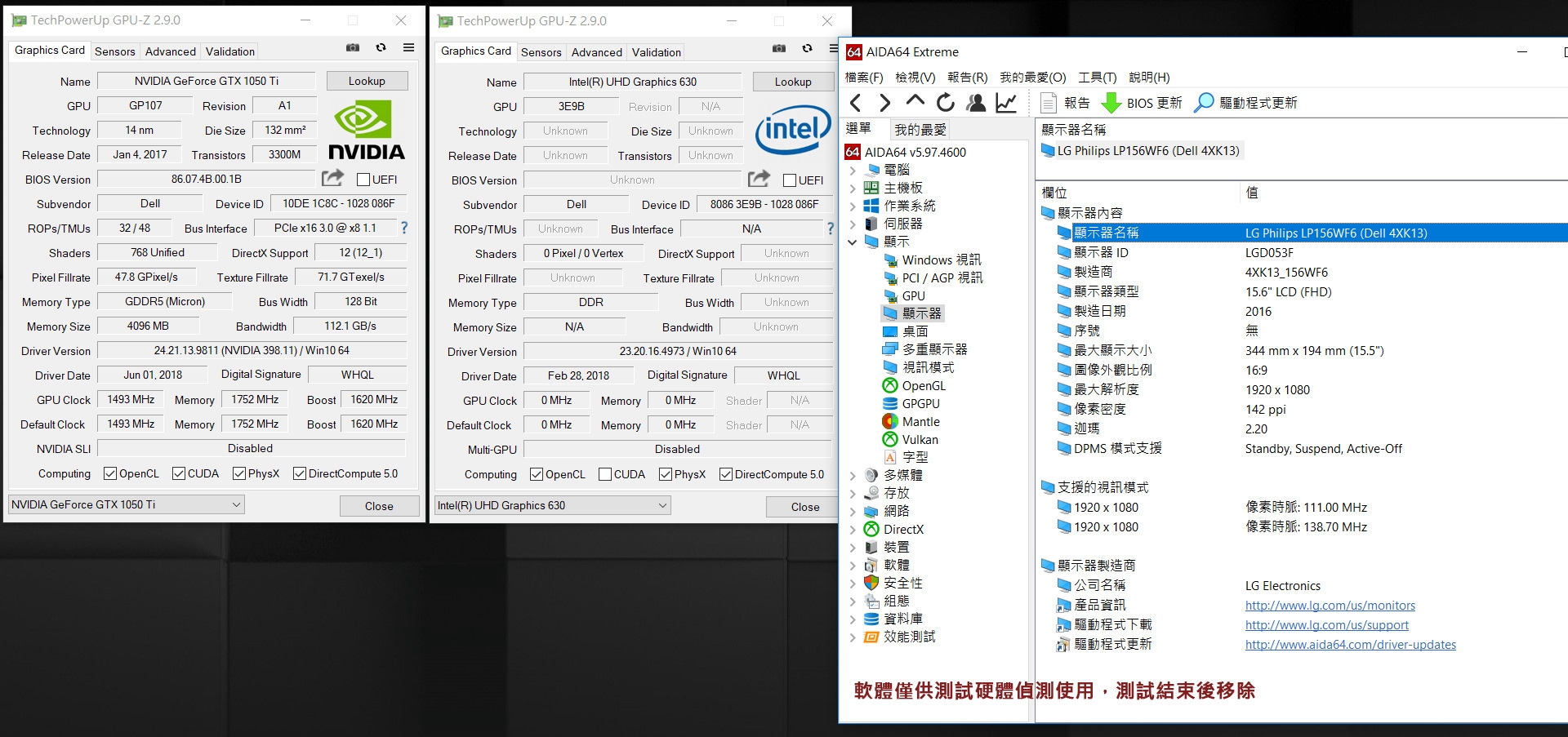Click Lookup button in Intel GPU-Z window
The height and width of the screenshot is (737, 1568).
[x=793, y=82]
